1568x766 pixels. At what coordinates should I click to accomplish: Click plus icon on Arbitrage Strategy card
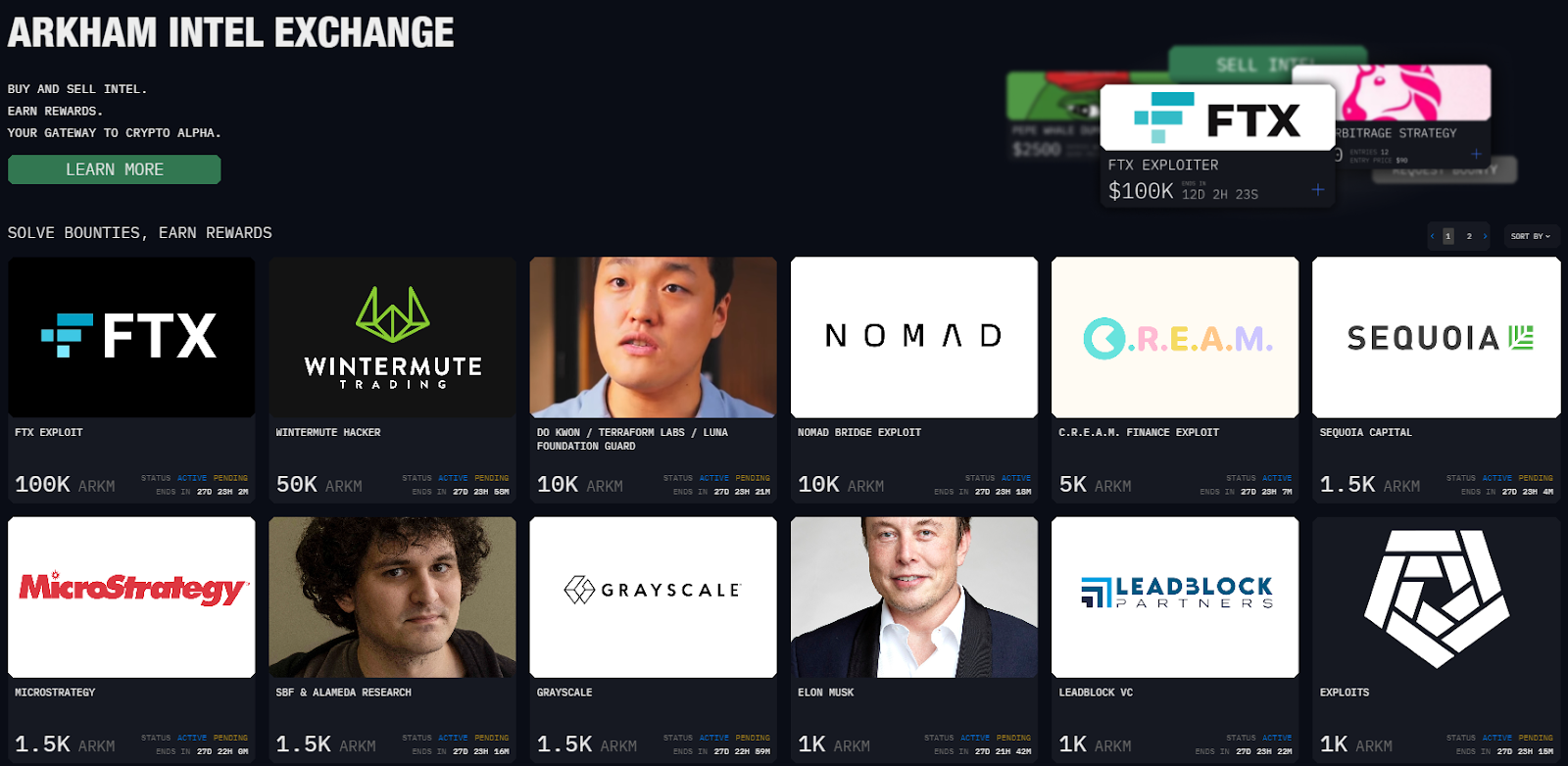point(1476,154)
